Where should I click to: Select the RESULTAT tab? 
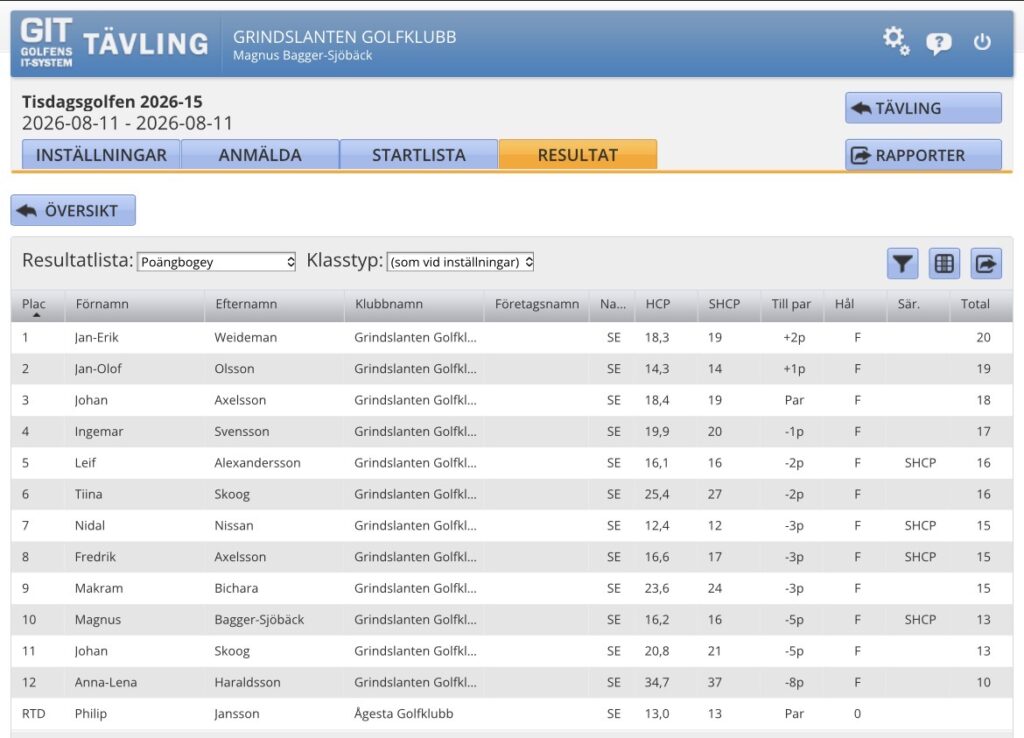pyautogui.click(x=577, y=155)
